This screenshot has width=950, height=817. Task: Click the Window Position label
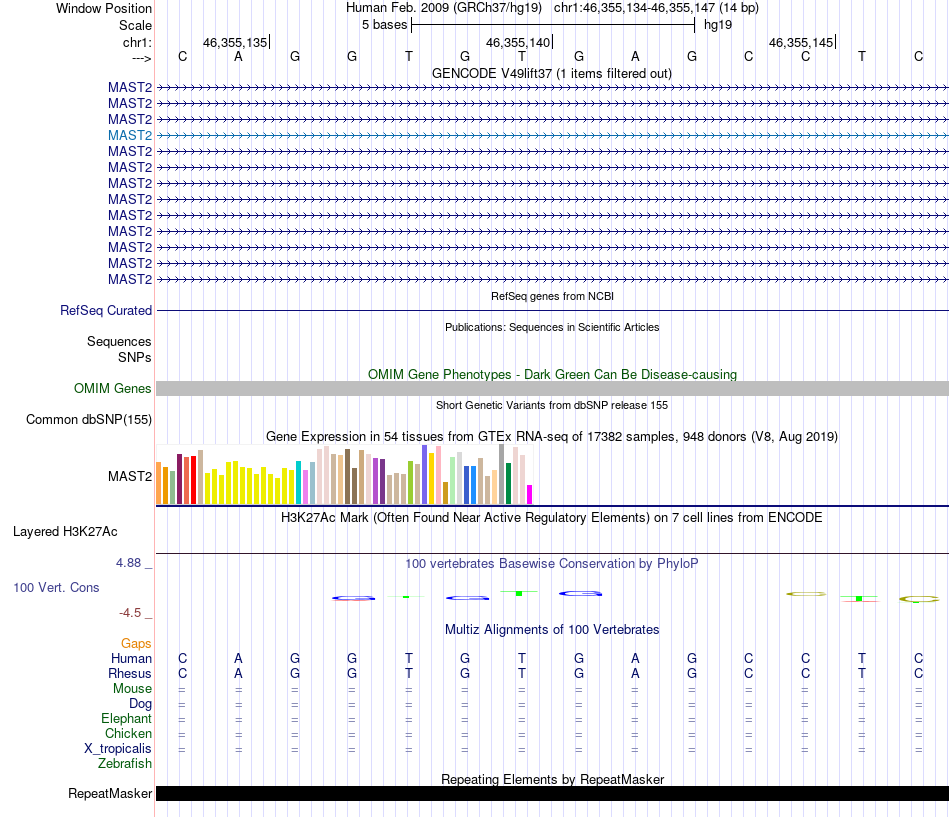pyautogui.click(x=104, y=8)
